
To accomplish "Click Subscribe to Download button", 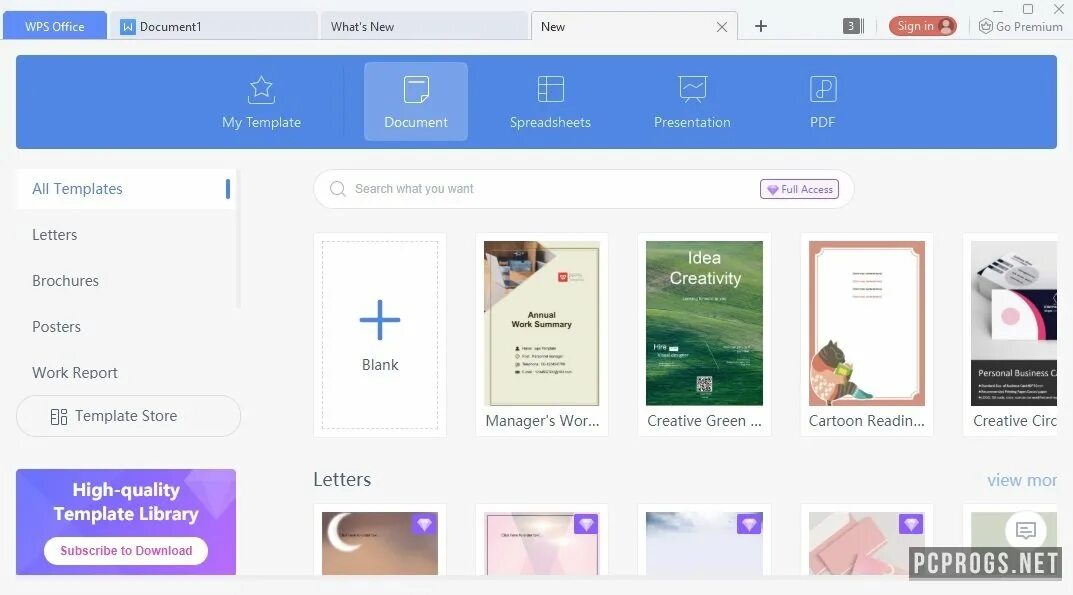I will 126,551.
